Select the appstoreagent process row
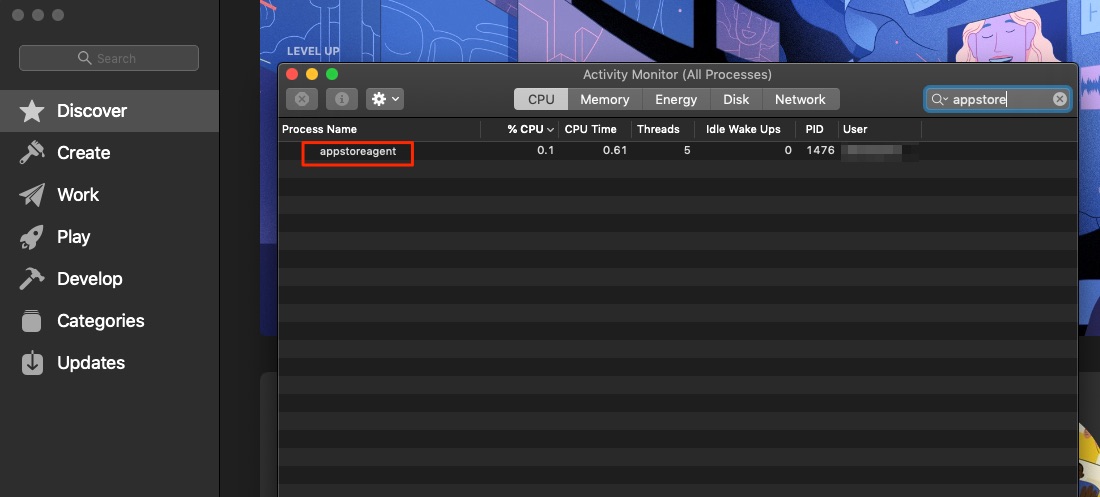Screen dimensions: 1100x497 (x=678, y=151)
